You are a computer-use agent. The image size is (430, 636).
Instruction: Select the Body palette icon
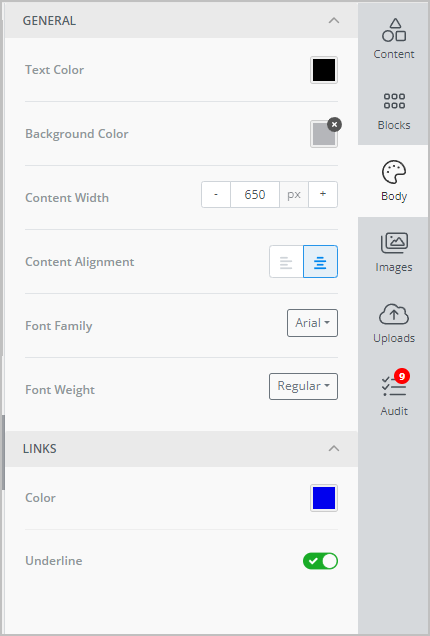(x=393, y=172)
